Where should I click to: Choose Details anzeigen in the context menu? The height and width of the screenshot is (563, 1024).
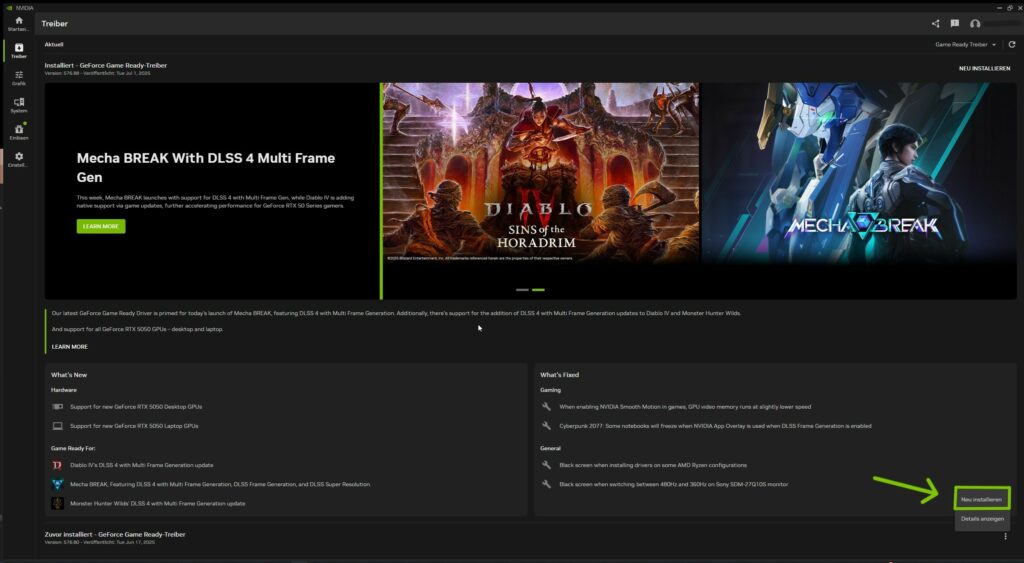pyautogui.click(x=982, y=519)
